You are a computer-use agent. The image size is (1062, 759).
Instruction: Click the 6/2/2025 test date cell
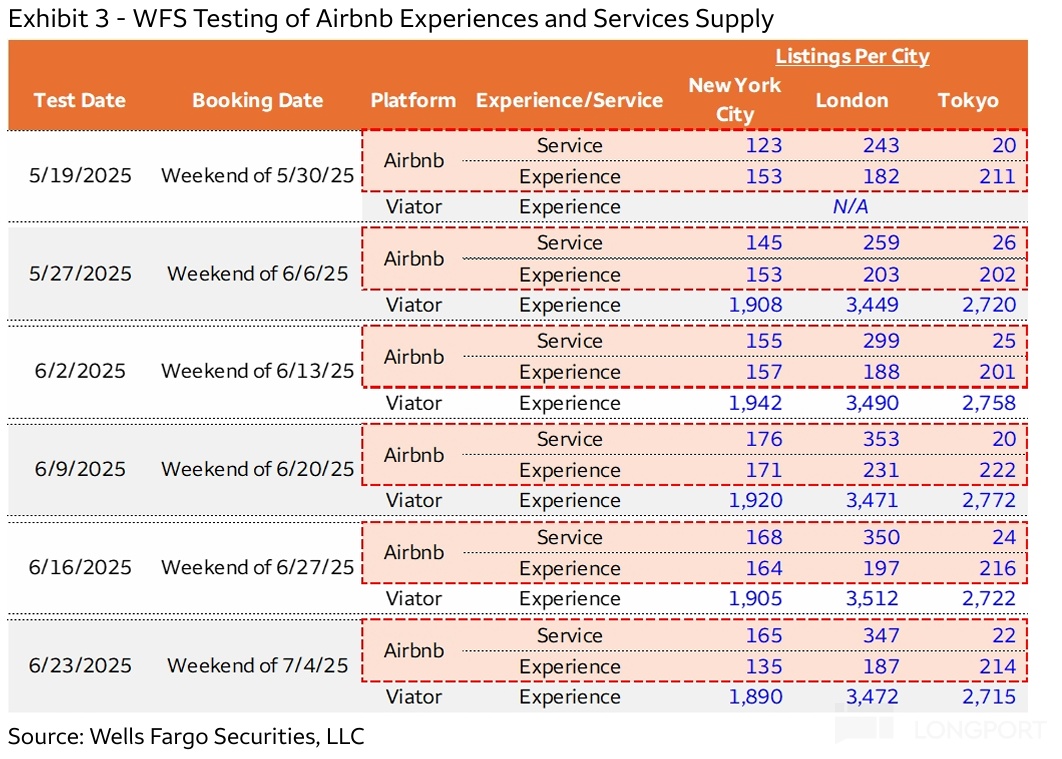[x=78, y=371]
